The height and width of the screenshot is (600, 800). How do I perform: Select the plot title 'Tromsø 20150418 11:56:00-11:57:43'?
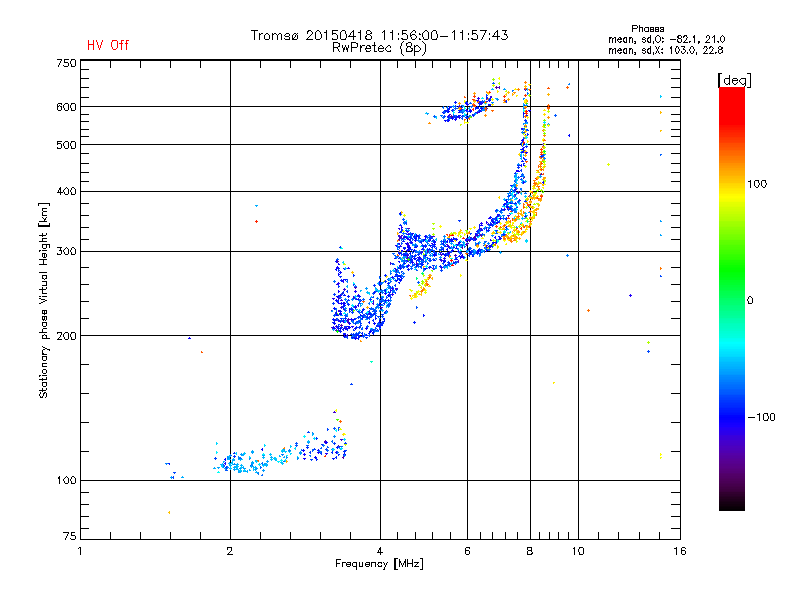(x=379, y=35)
